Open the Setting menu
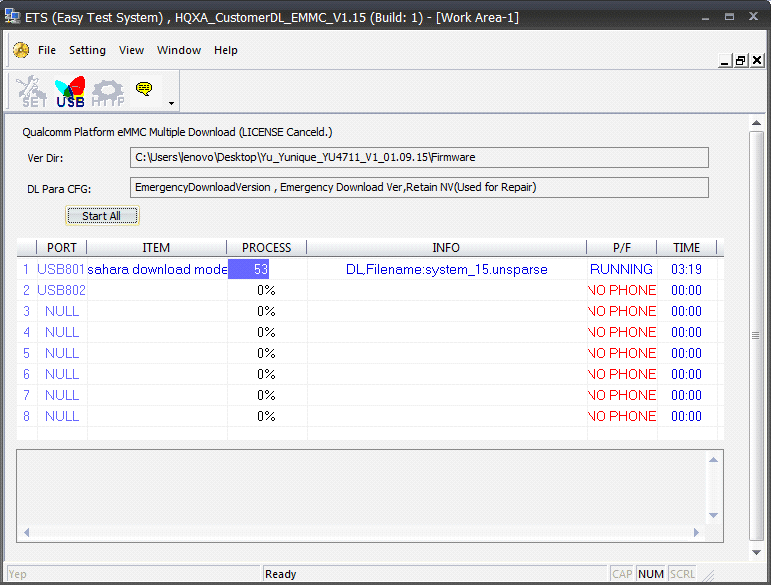This screenshot has height=585, width=771. 87,50
